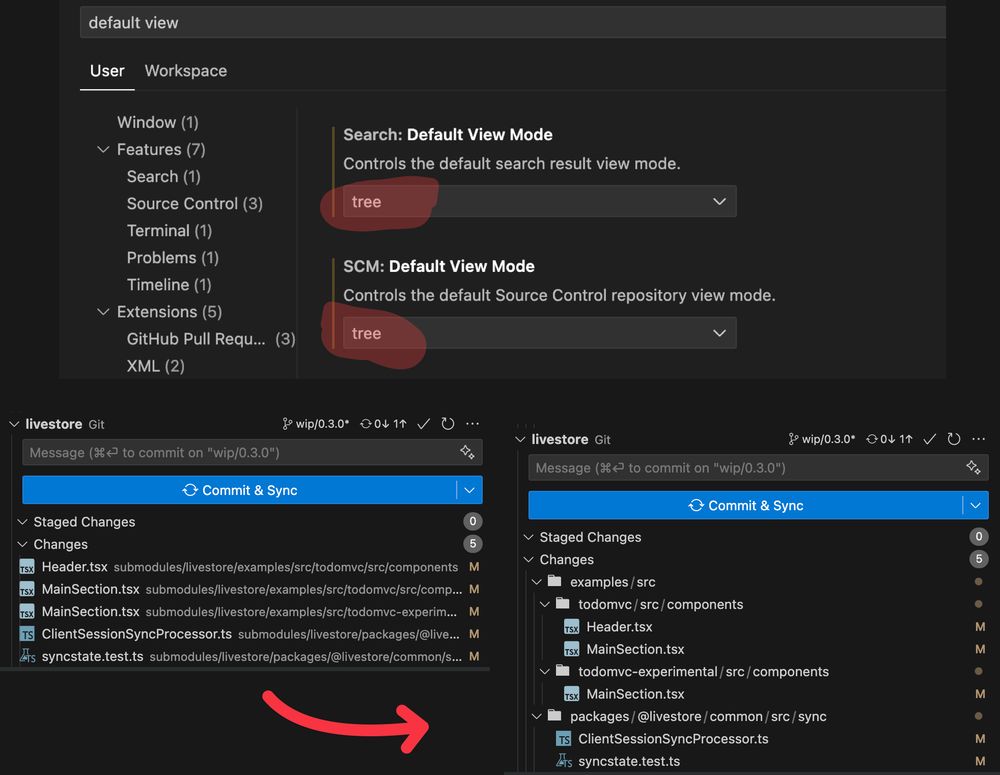Collapse the todomvc-experimental/src/components folder
This screenshot has height=775, width=1000.
pyautogui.click(x=545, y=672)
